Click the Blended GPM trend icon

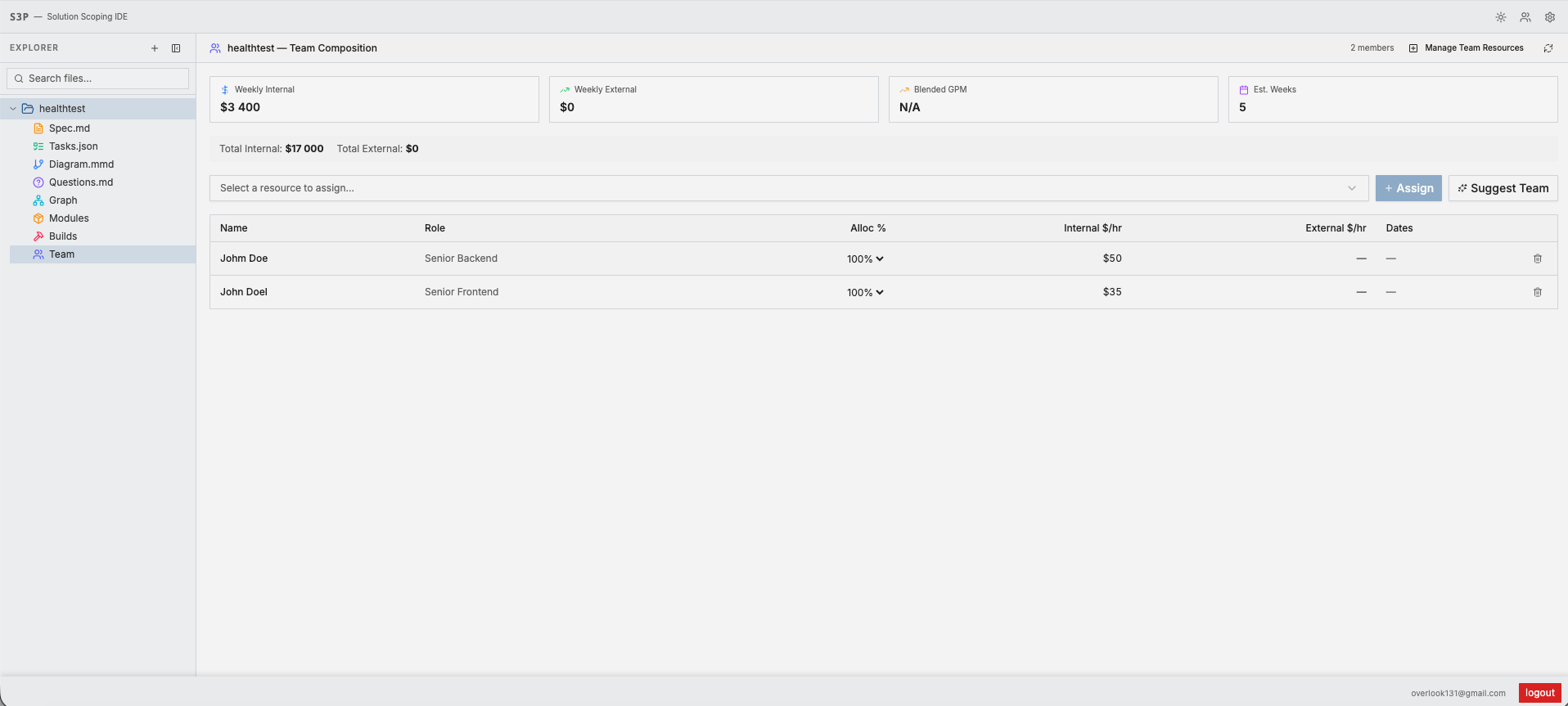coord(904,90)
